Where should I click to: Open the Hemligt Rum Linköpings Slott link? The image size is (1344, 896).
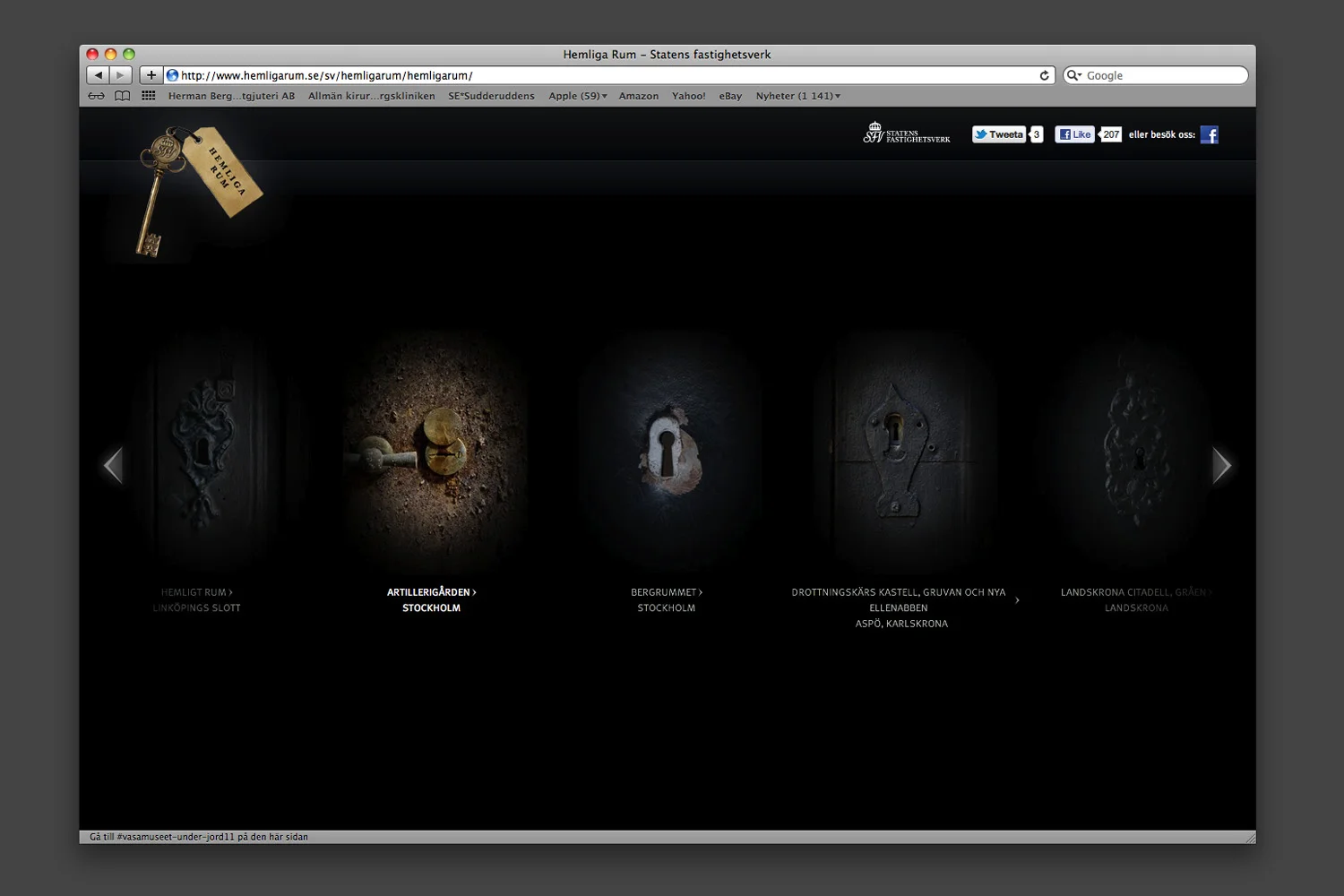(197, 599)
